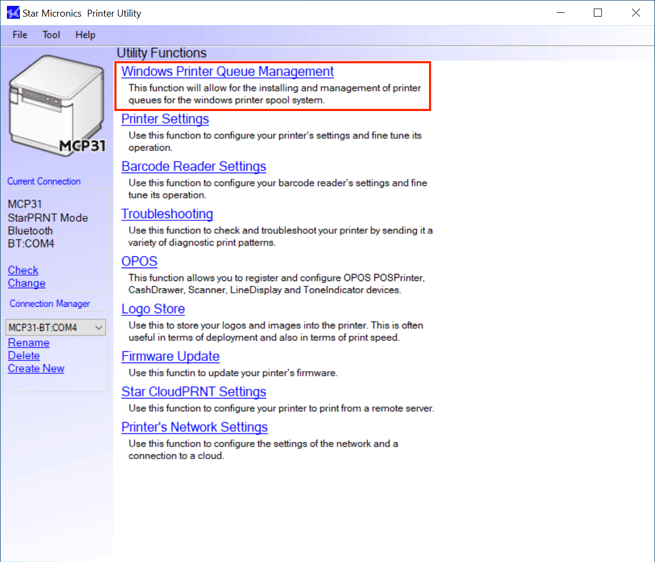Go to Barcode Reader Settings

[193, 167]
